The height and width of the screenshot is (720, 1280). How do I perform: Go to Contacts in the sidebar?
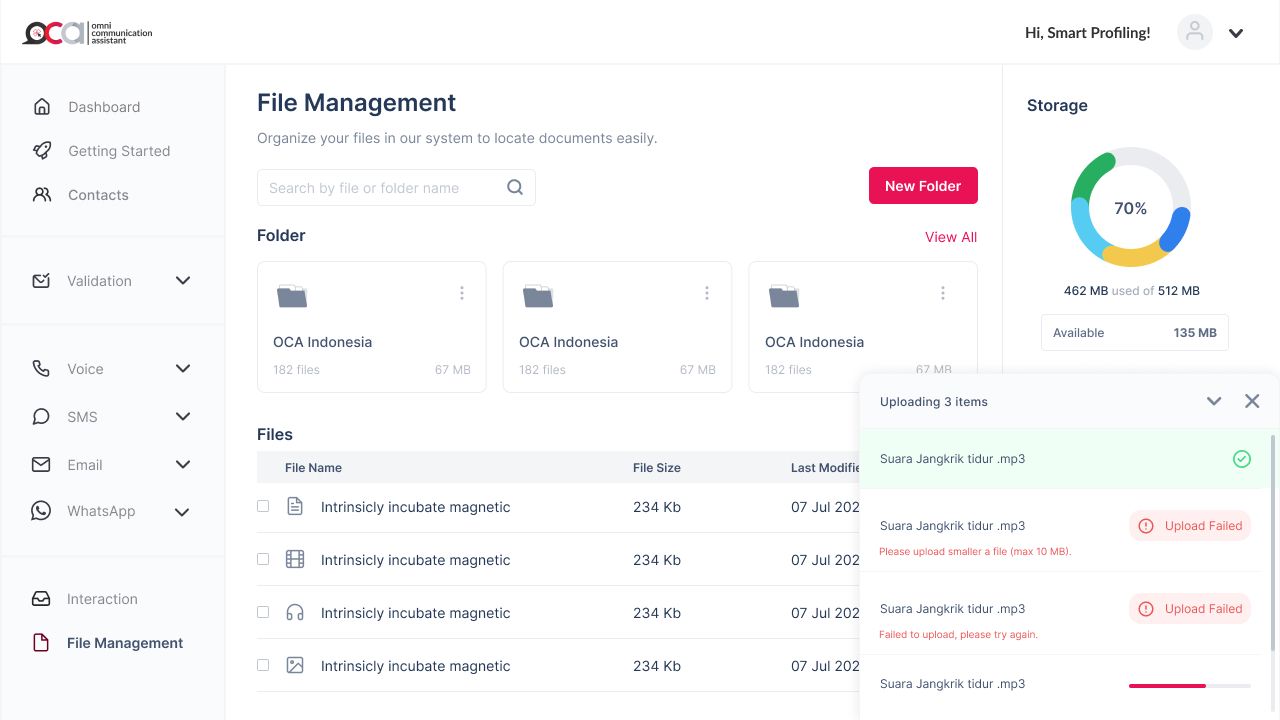[98, 195]
